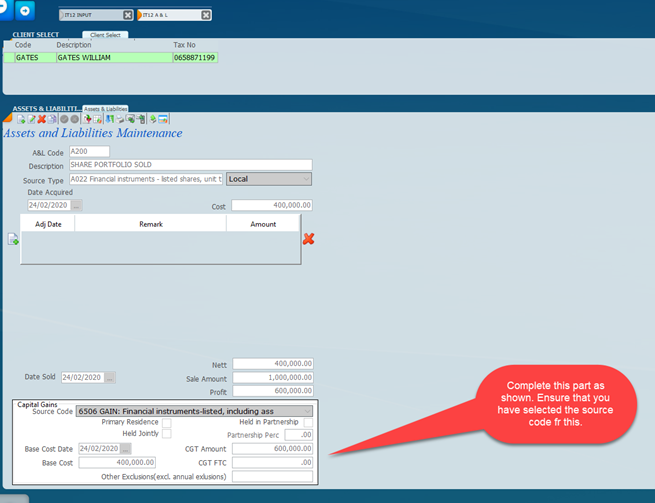655x503 pixels.
Task: Open the Date Sold picker button
Action: pyautogui.click(x=110, y=378)
